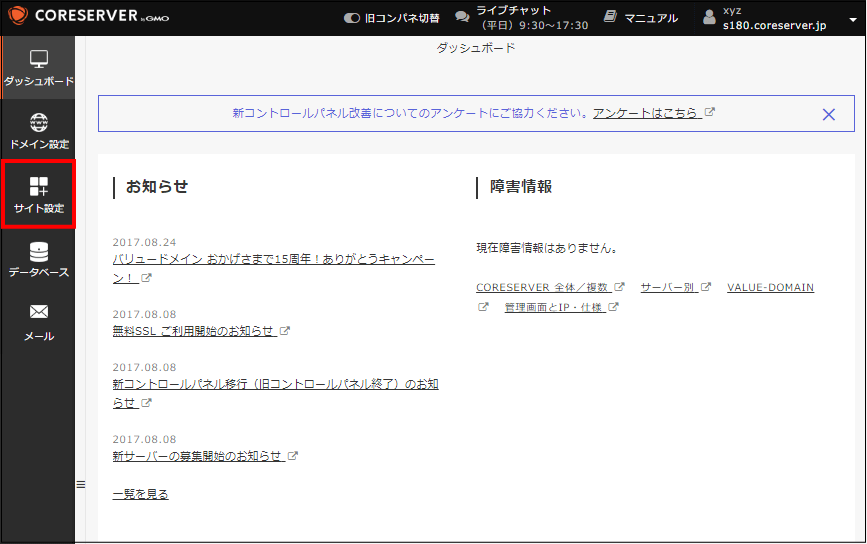The width and height of the screenshot is (867, 544).
Task: Open データベース in sidebar
Action: click(38, 259)
